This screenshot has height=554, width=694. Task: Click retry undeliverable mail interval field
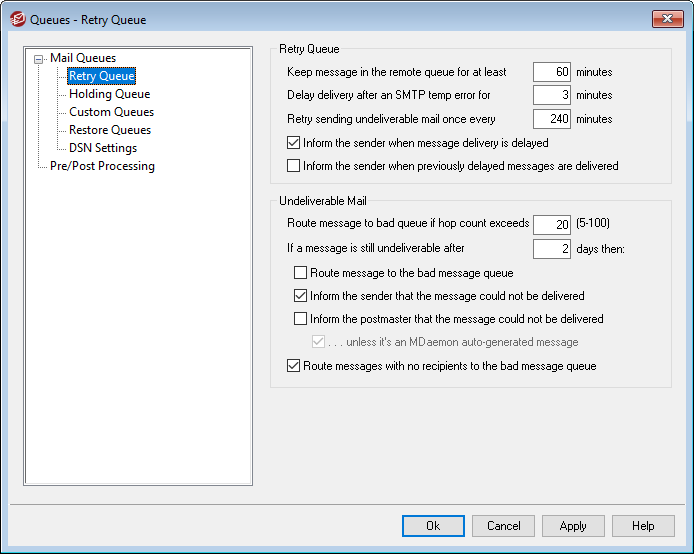(551, 119)
